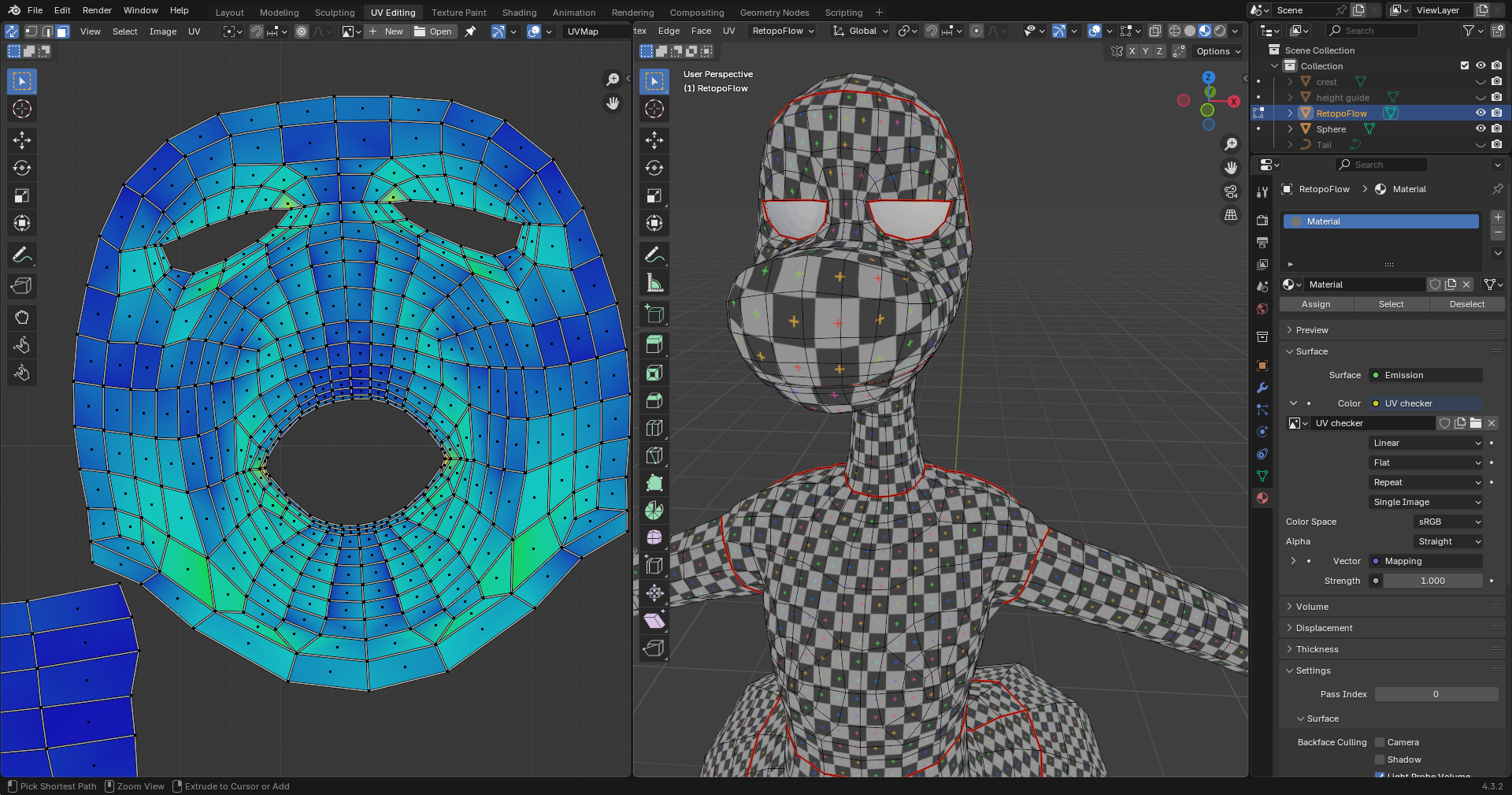Select the Scale tool in the 3D viewport toolbar

[654, 195]
